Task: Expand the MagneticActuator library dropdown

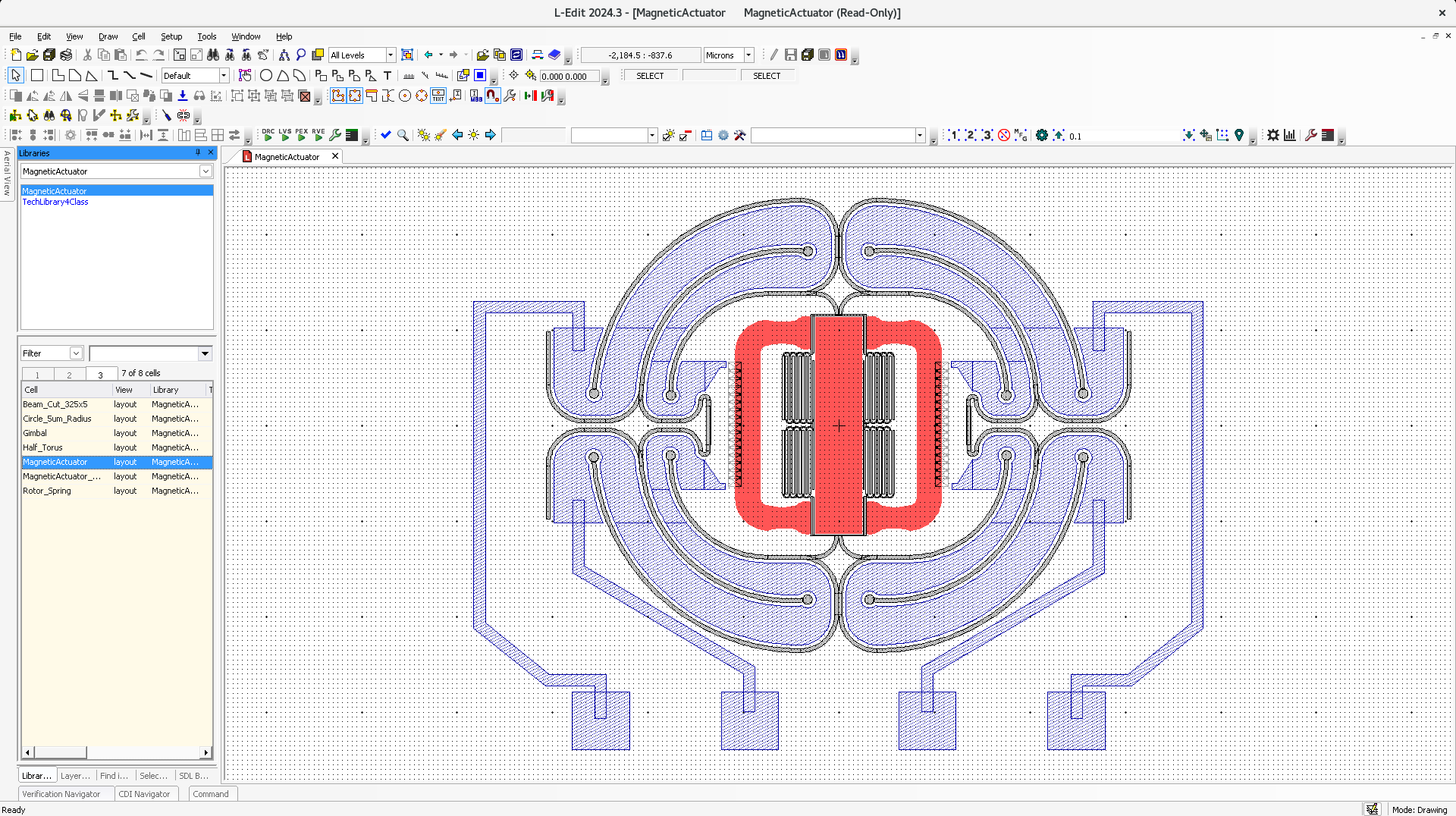Action: 206,171
